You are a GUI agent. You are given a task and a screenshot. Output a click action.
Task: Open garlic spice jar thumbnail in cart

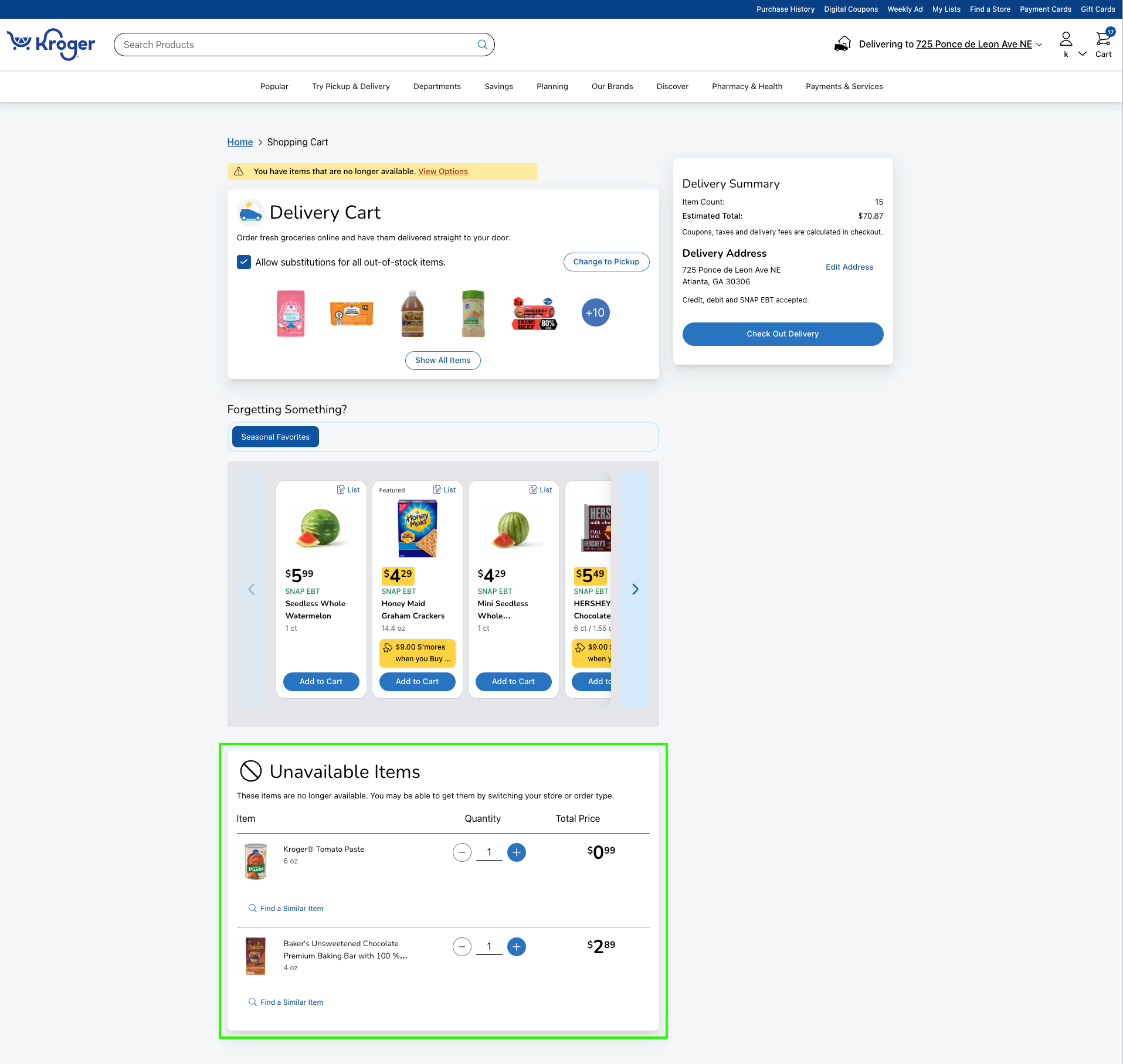473,314
